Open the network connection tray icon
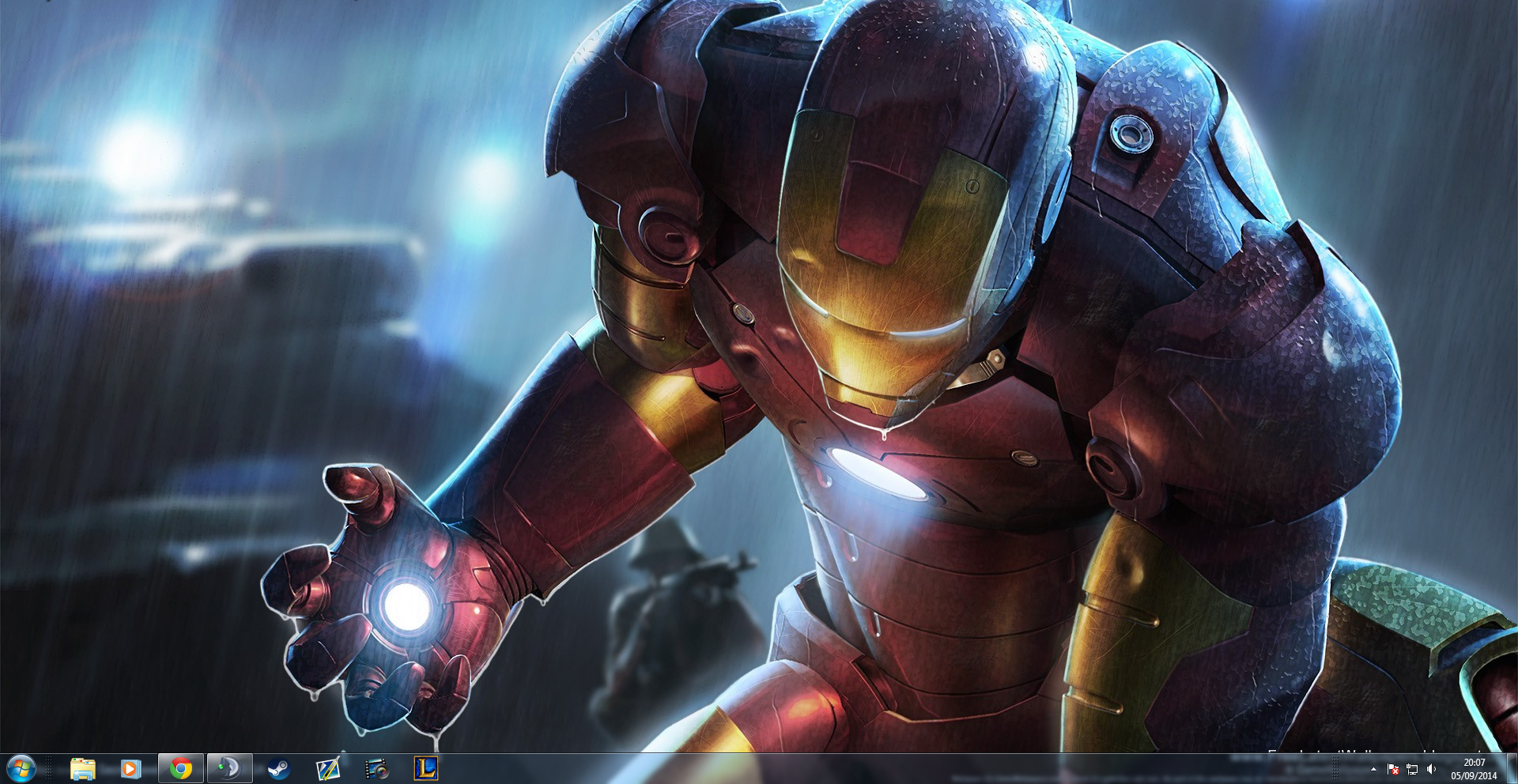Image resolution: width=1518 pixels, height=784 pixels. click(1412, 769)
